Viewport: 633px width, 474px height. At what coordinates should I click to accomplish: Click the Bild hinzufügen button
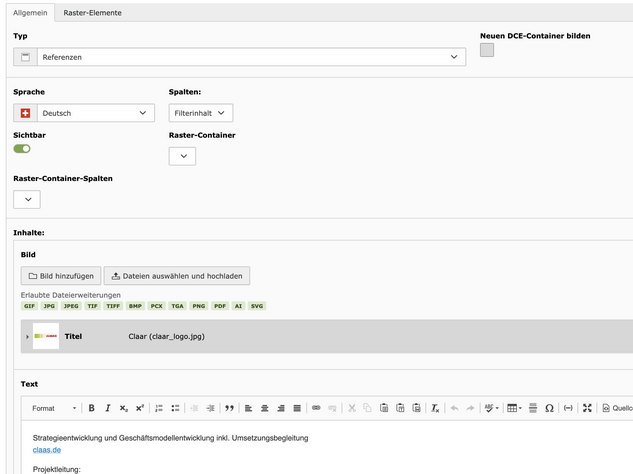click(61, 276)
